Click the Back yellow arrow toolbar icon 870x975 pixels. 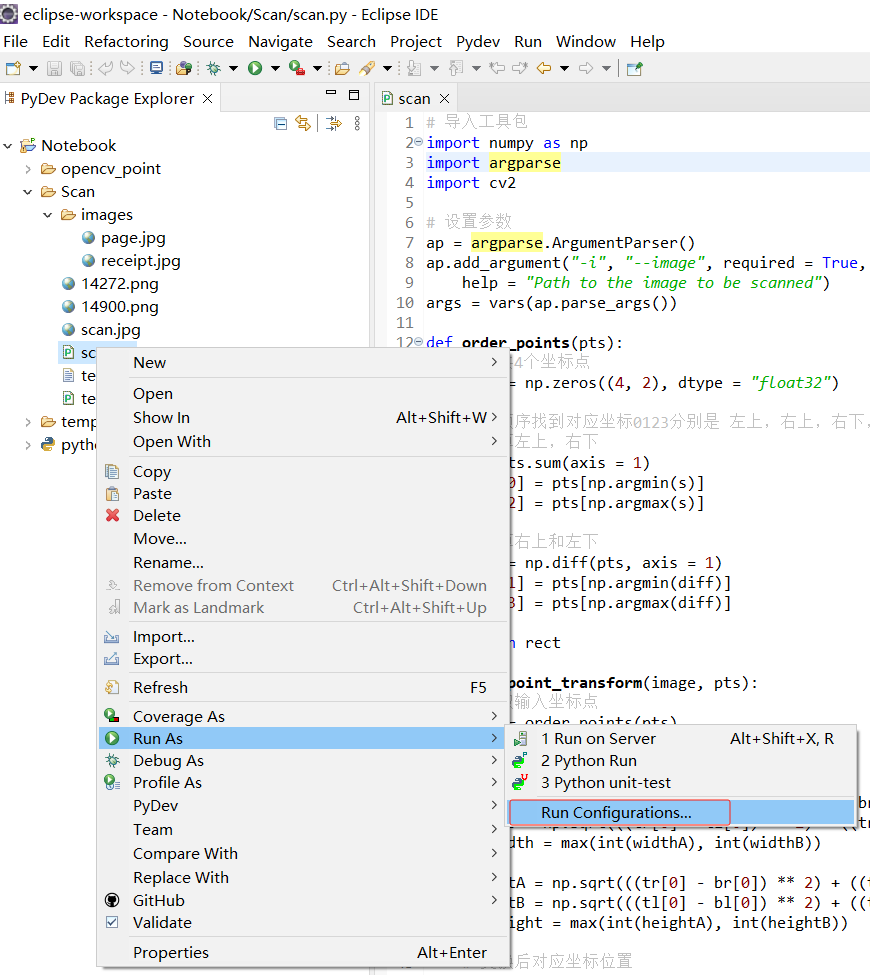point(544,68)
